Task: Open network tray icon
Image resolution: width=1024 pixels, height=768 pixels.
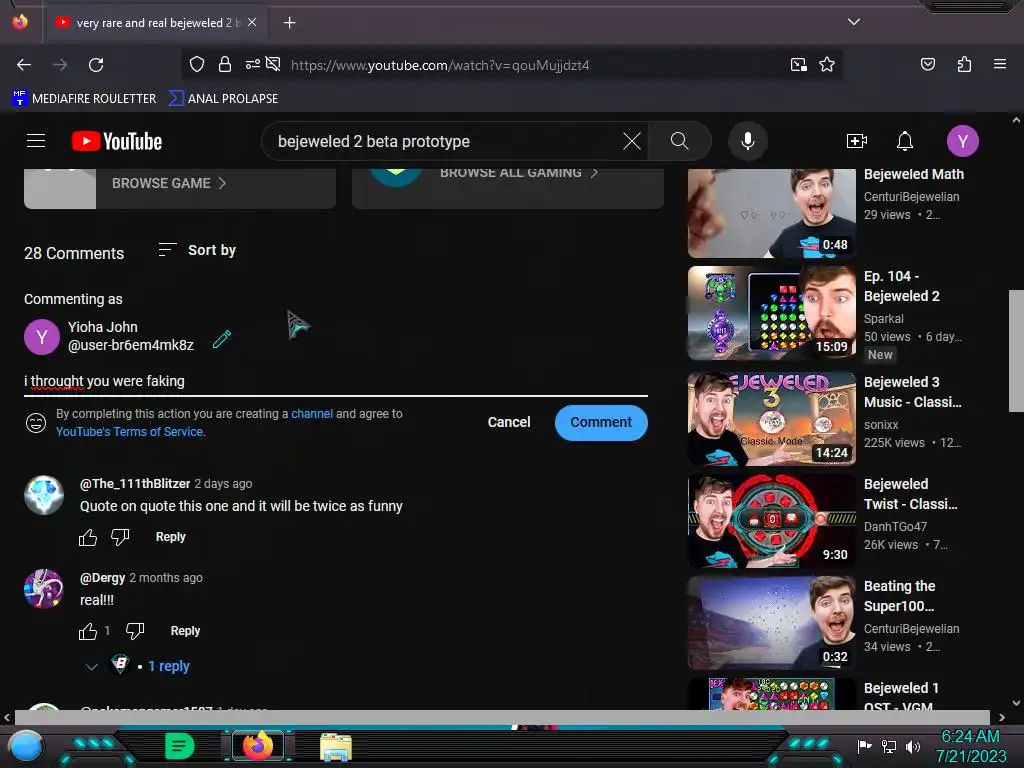Action: [x=889, y=746]
